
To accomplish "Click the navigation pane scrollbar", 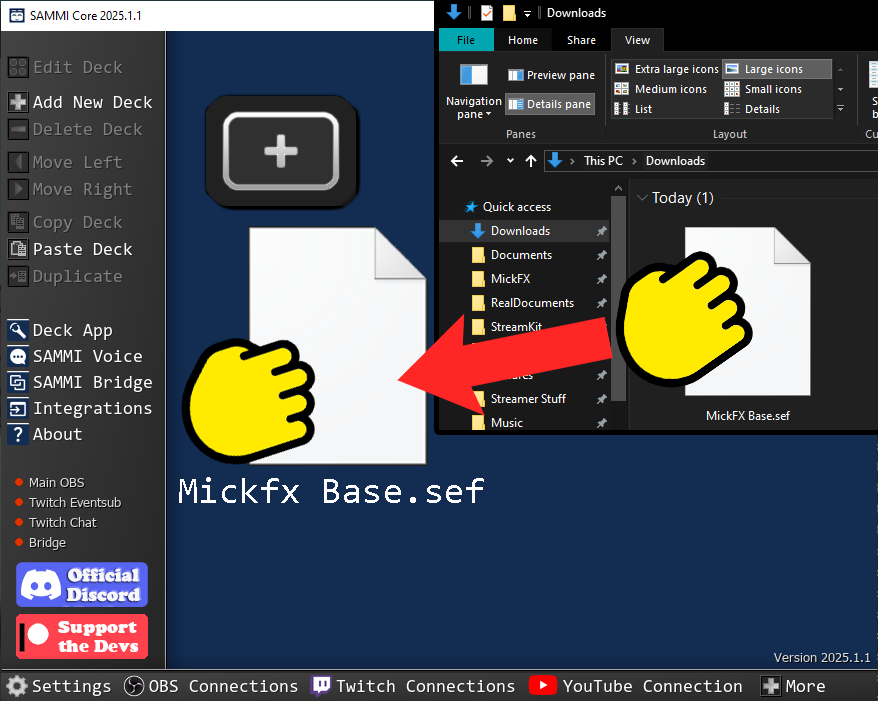I will click(x=618, y=297).
